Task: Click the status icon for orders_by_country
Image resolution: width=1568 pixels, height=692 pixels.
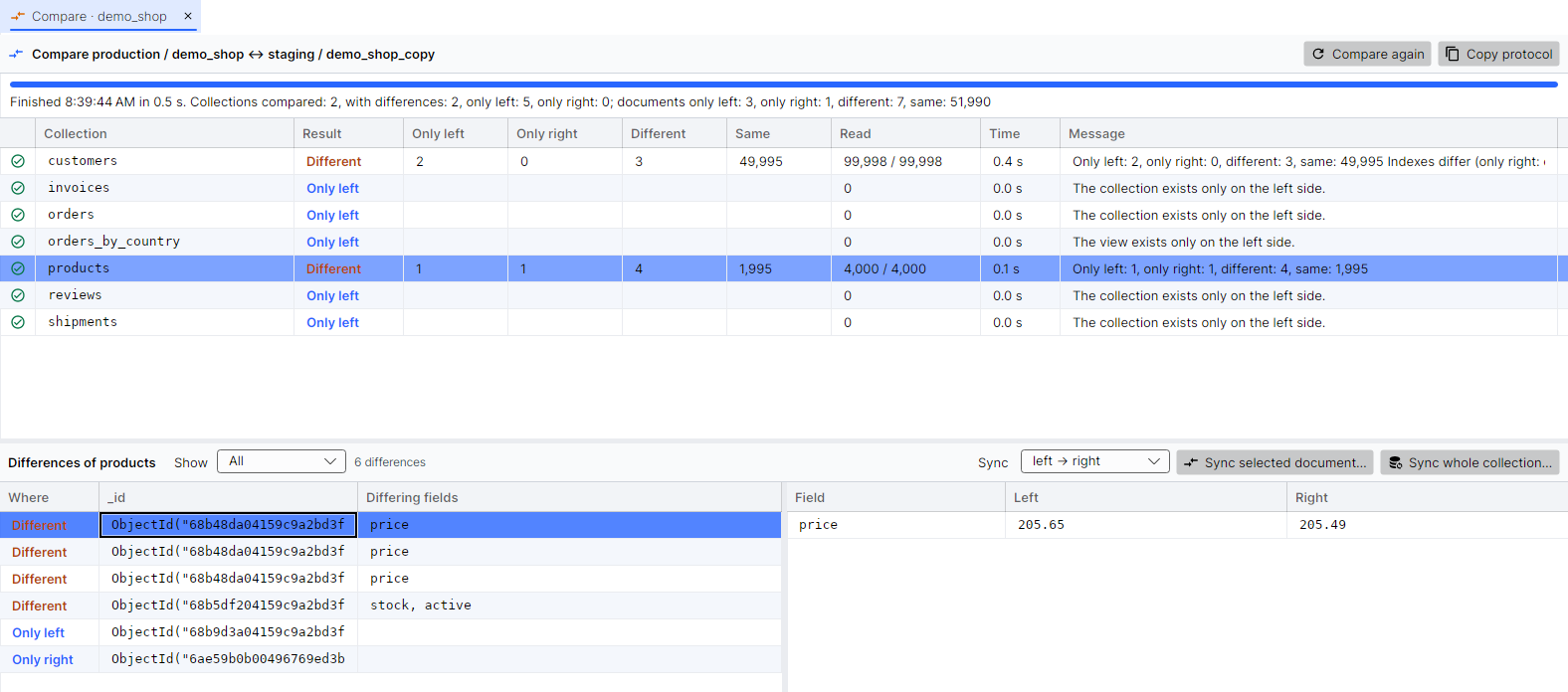Action: click(18, 242)
